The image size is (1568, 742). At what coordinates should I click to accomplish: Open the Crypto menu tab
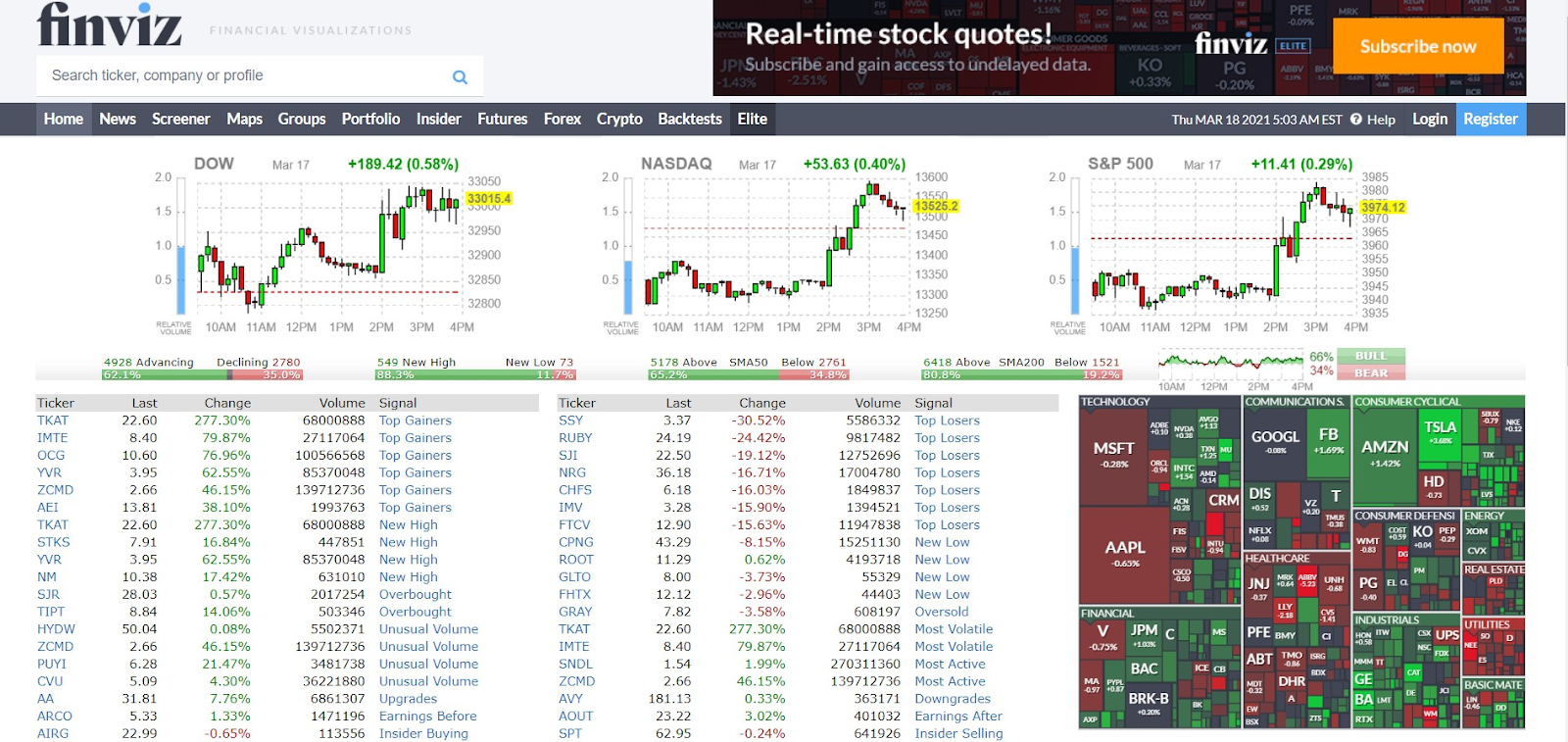(619, 120)
